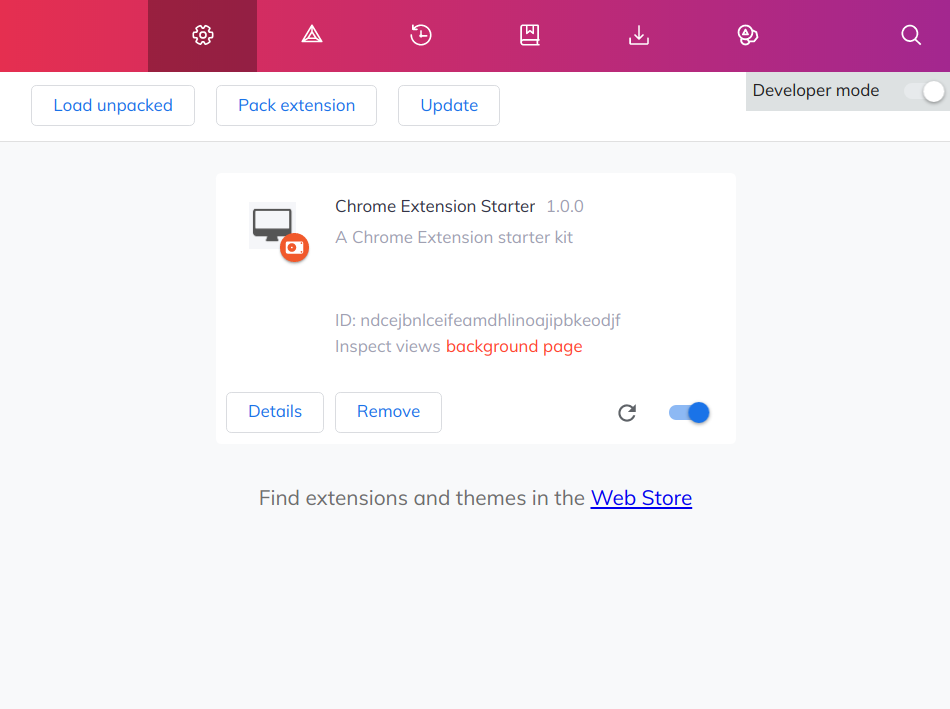This screenshot has height=709, width=950.
Task: Disable the Chrome Extension Starter toggle
Action: coord(689,413)
